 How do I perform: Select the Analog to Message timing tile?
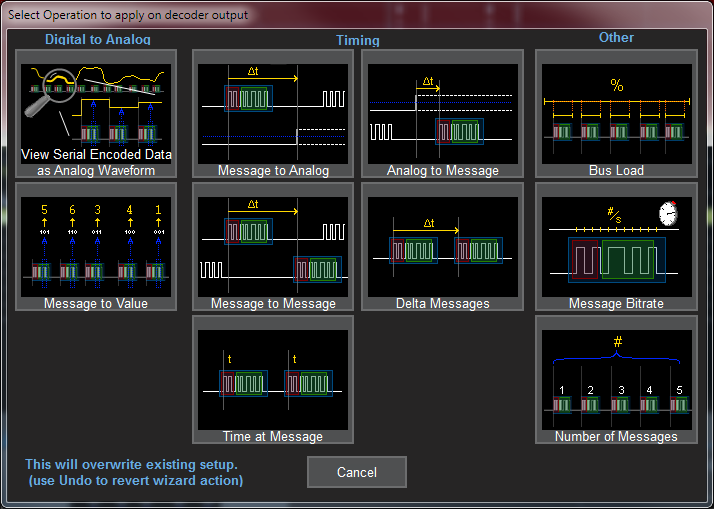click(442, 113)
